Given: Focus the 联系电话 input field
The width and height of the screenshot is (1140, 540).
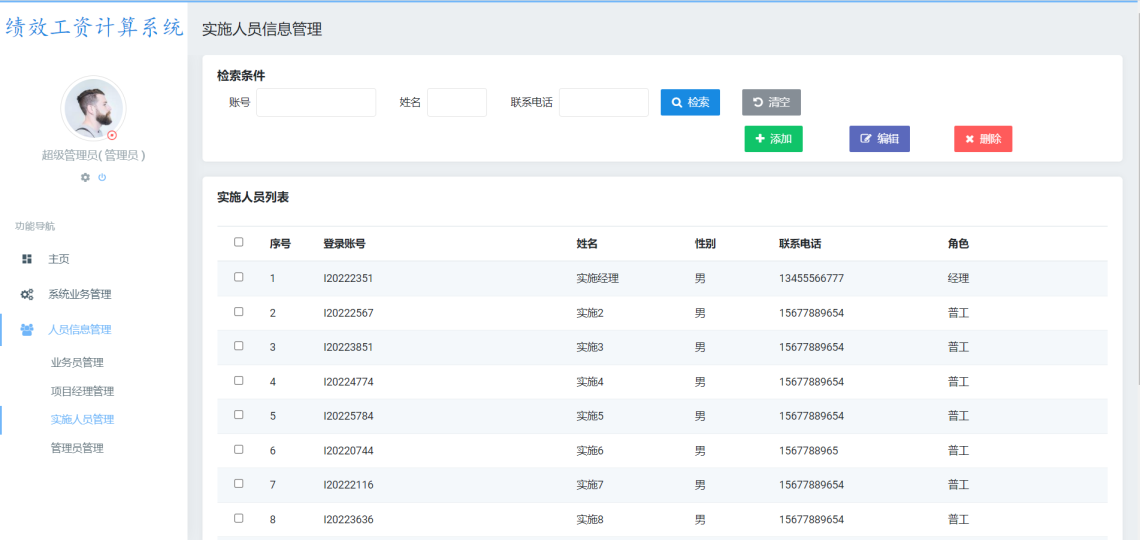Looking at the screenshot, I should [x=603, y=102].
